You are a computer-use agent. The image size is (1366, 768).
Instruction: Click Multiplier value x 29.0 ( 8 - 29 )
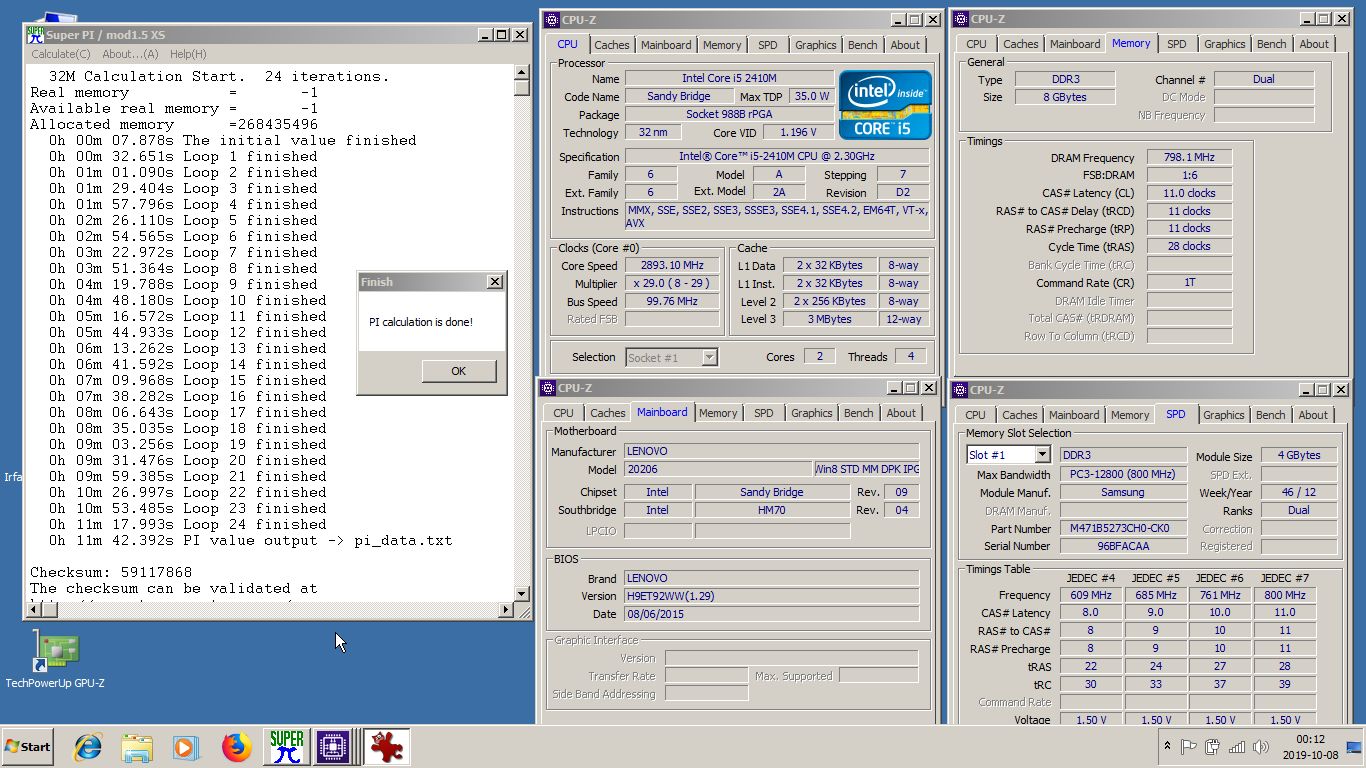coord(672,283)
